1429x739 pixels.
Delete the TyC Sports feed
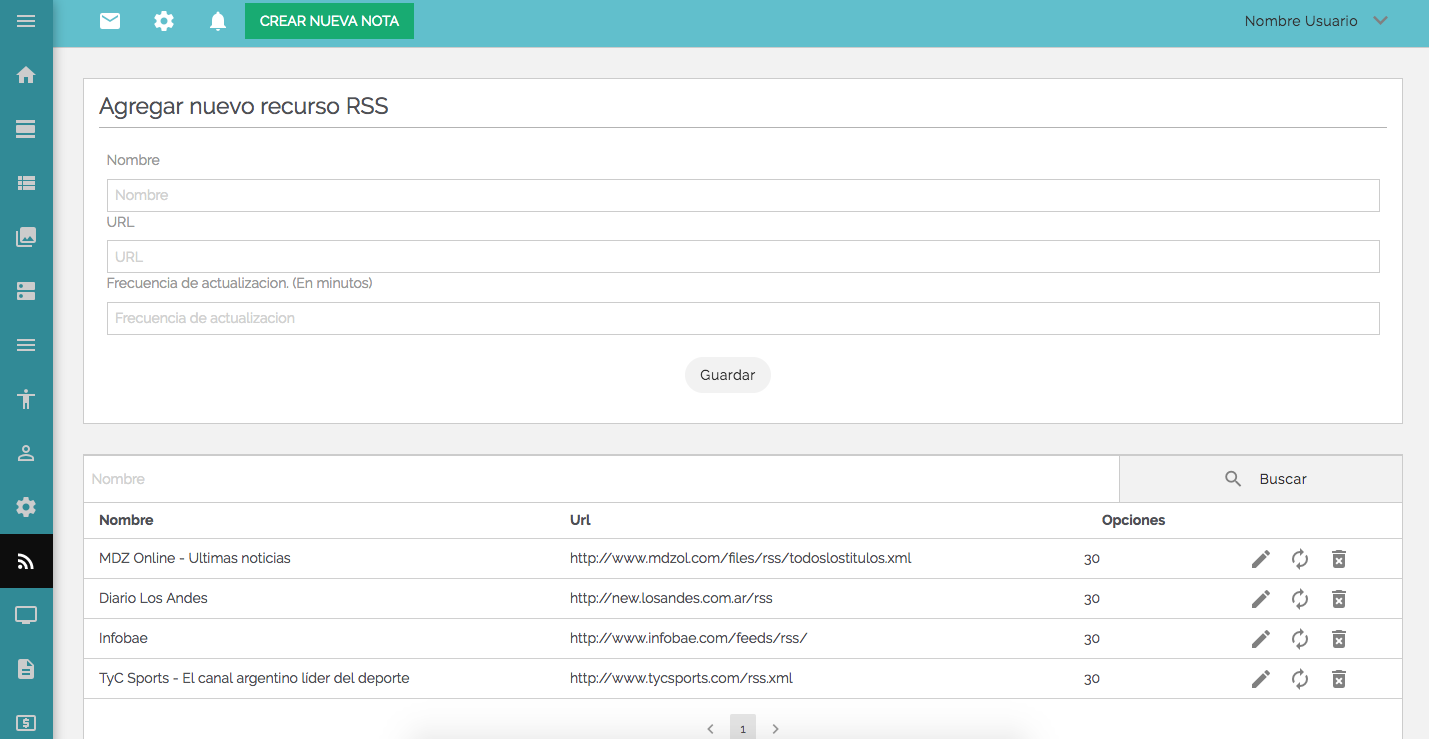tap(1339, 679)
